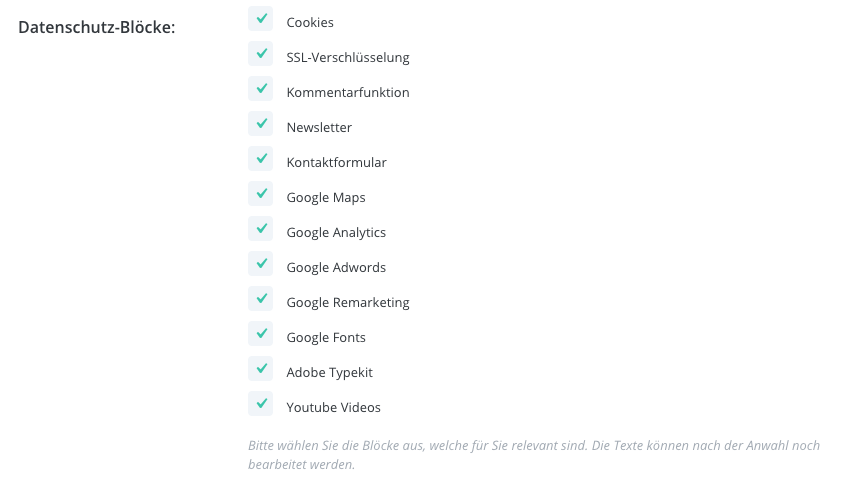Viewport: 845px width, 485px height.
Task: Deselect the Google Maps checkbox
Action: pos(261,194)
